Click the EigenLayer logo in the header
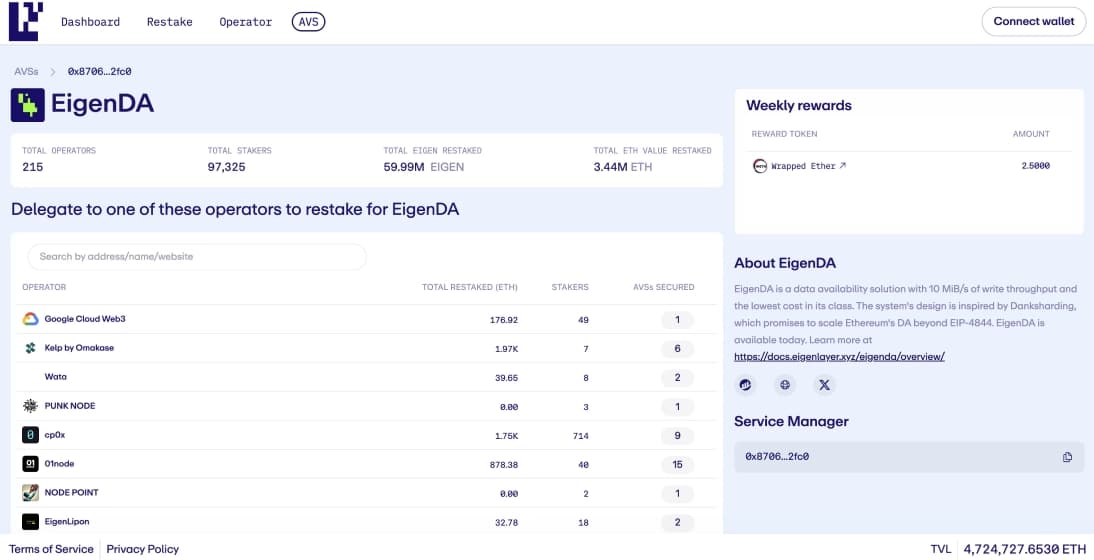This screenshot has height=560, width=1094. [x=25, y=21]
